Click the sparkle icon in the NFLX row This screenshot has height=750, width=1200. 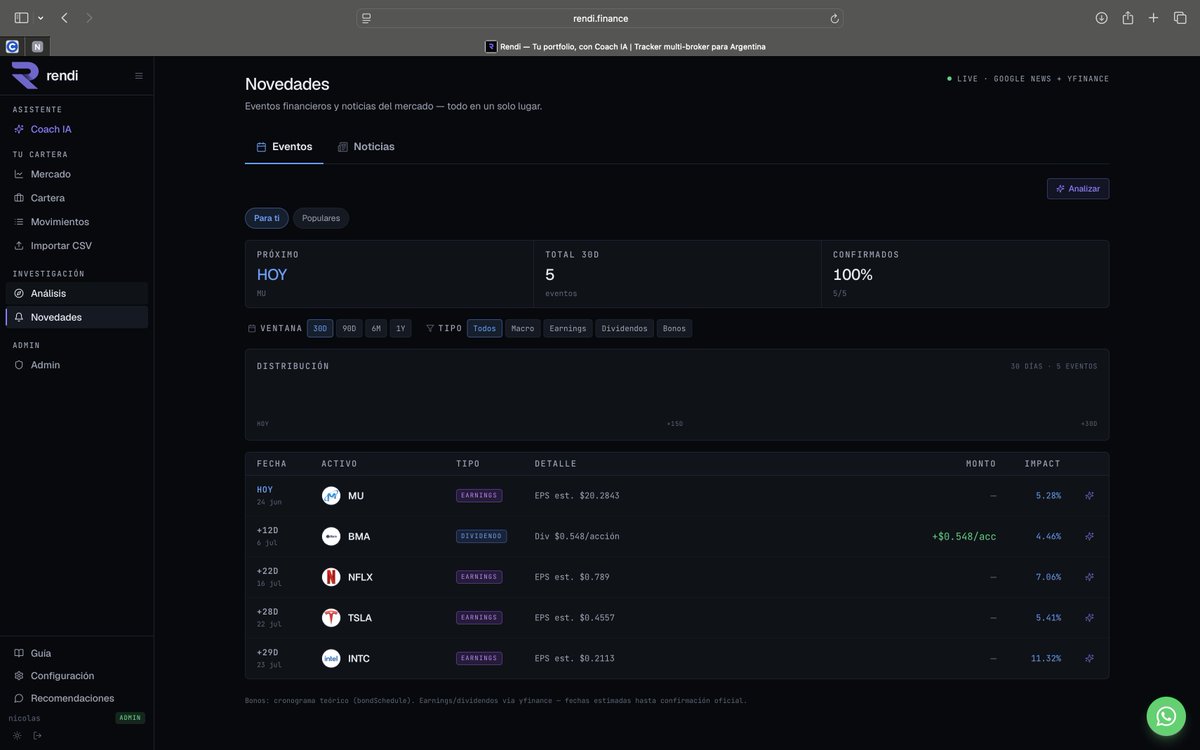1089,577
